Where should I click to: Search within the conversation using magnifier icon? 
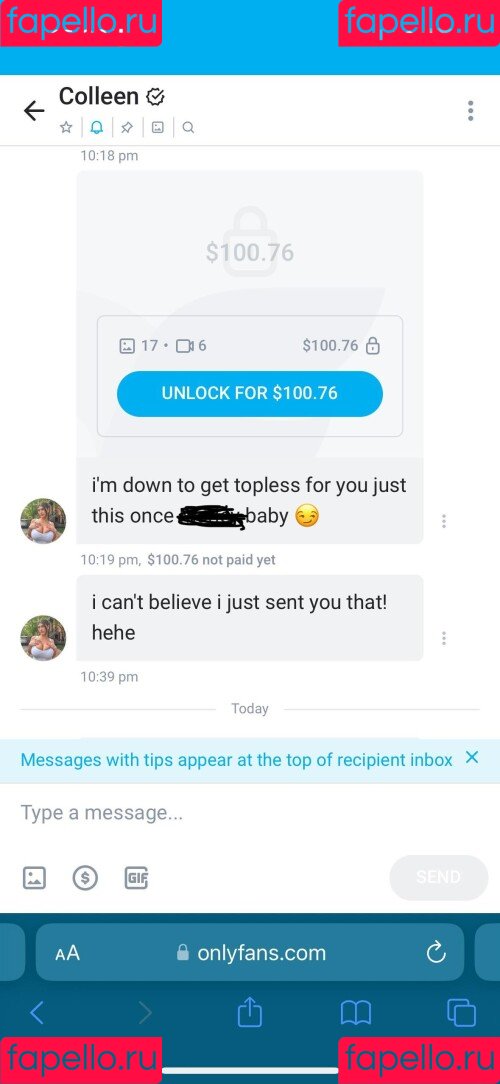(188, 127)
